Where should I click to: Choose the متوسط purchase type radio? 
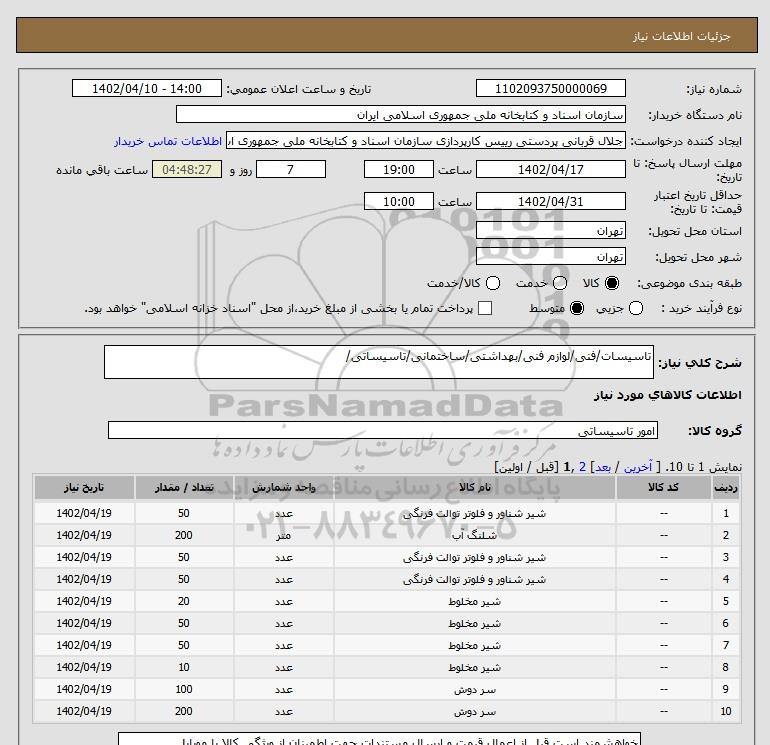[x=577, y=308]
